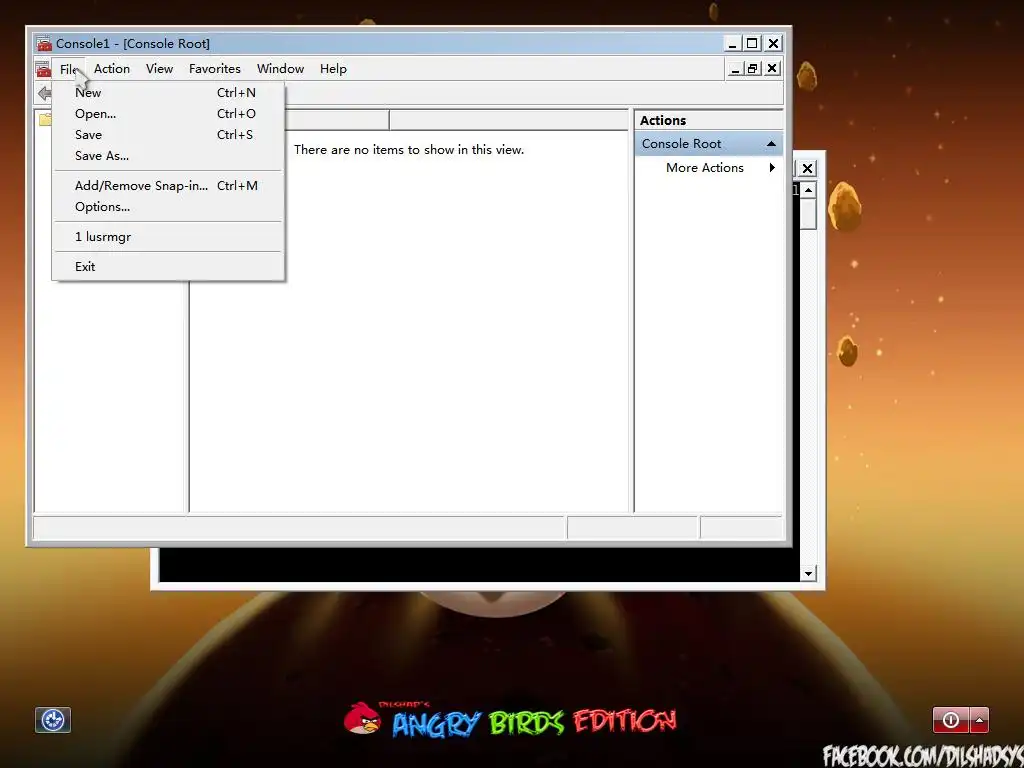Screen dimensions: 1024x768
Task: Expand the More Actions submenu arrow
Action: tap(772, 168)
